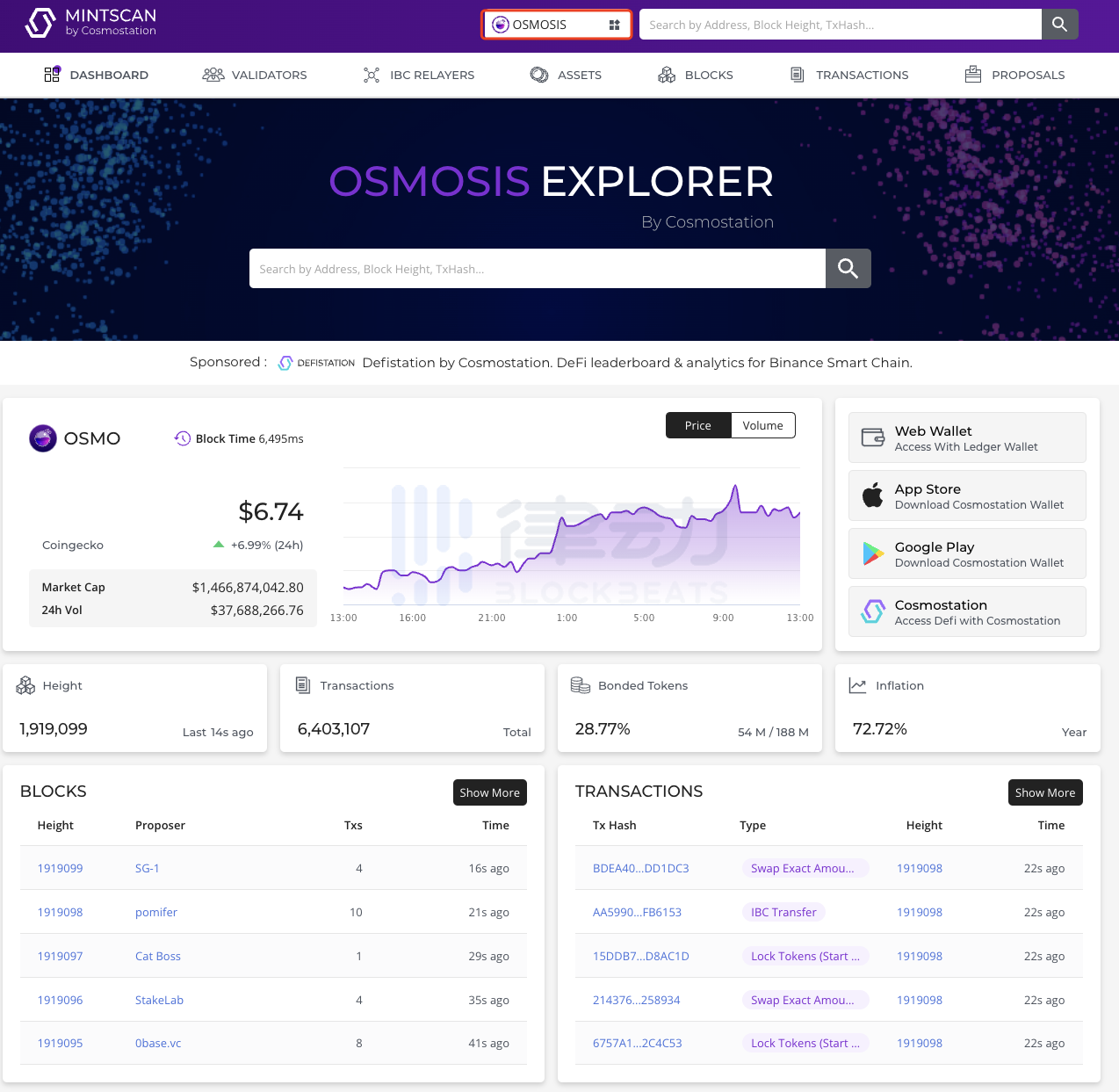Click the grid icon in chain selector

[614, 25]
